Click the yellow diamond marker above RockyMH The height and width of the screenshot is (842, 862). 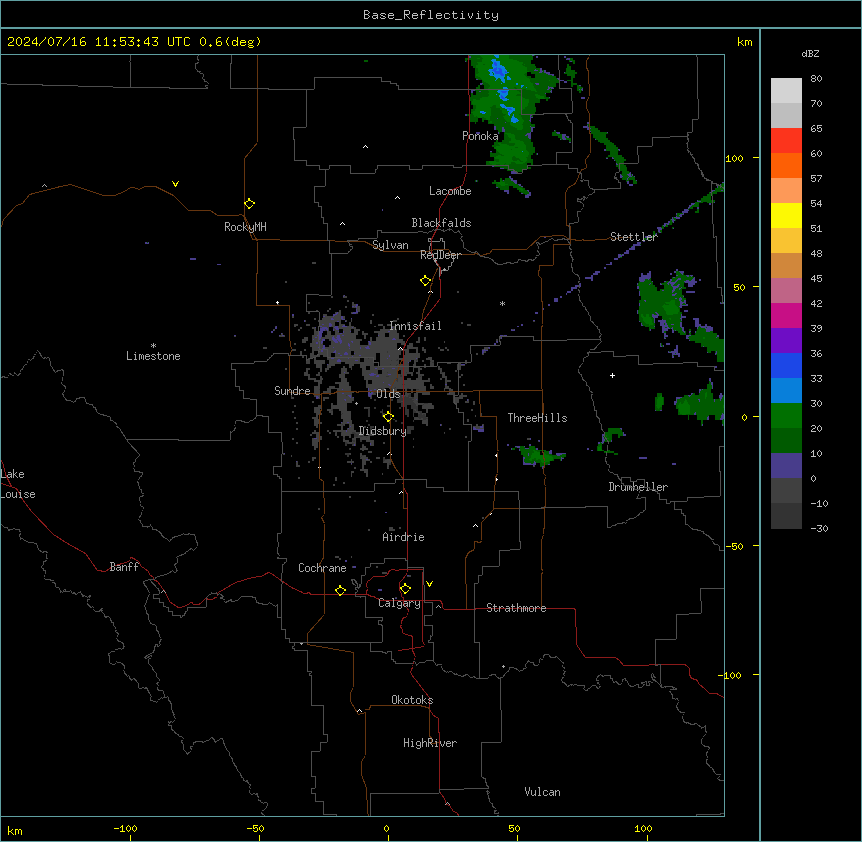(x=250, y=204)
